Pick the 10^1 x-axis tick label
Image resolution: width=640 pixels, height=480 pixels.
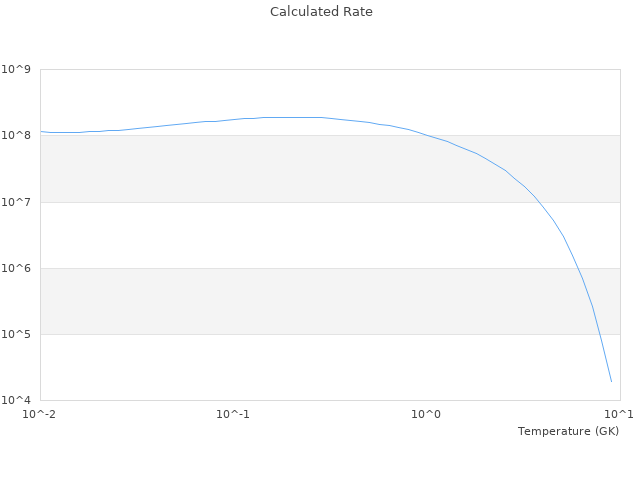(x=618, y=414)
